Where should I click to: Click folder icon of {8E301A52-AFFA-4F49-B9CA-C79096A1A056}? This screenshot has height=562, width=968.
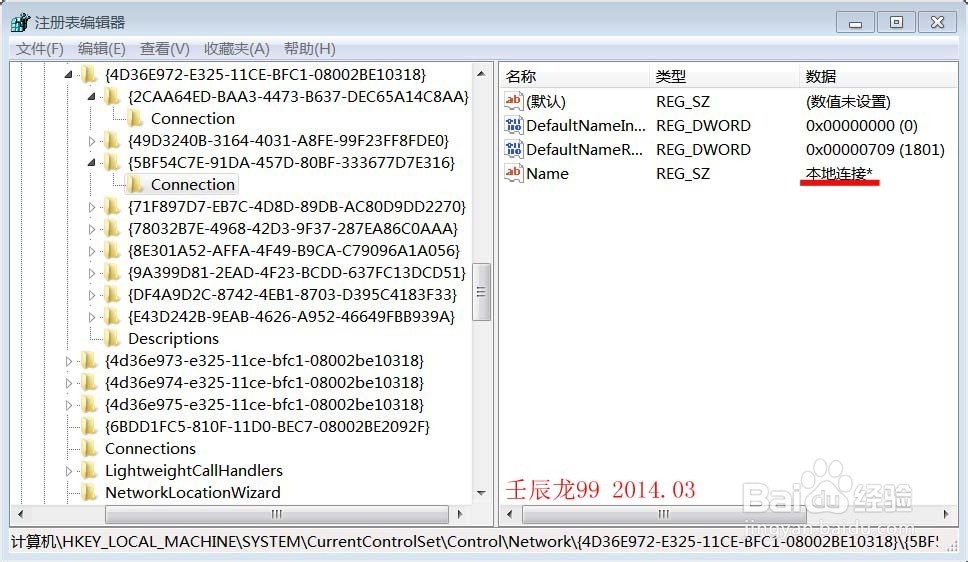(x=112, y=251)
